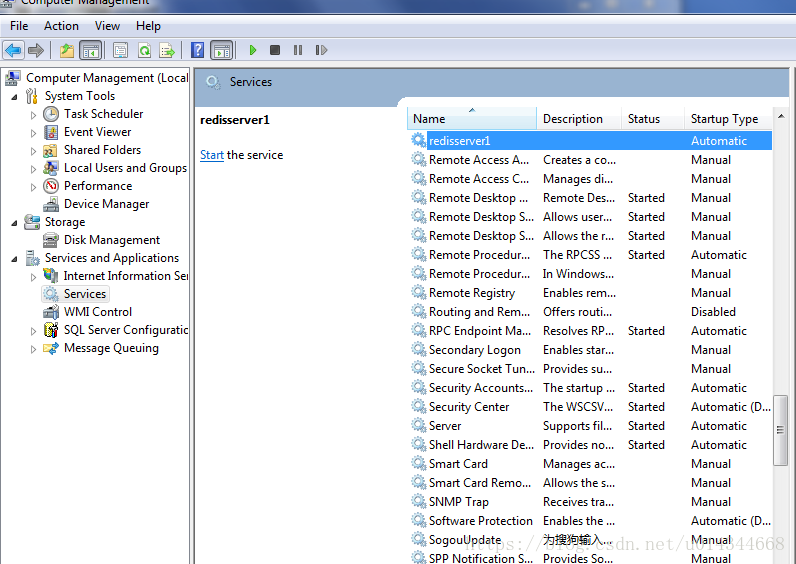Image resolution: width=796 pixels, height=564 pixels.
Task: Expand the SQL Server Configuration node
Action: [x=33, y=331]
